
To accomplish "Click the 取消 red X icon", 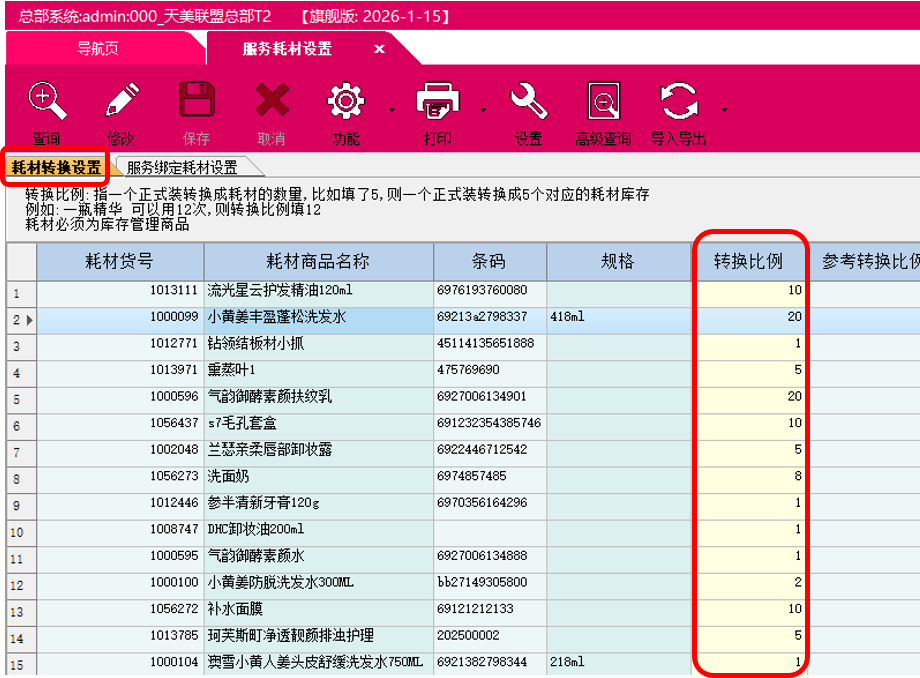I will 272,100.
